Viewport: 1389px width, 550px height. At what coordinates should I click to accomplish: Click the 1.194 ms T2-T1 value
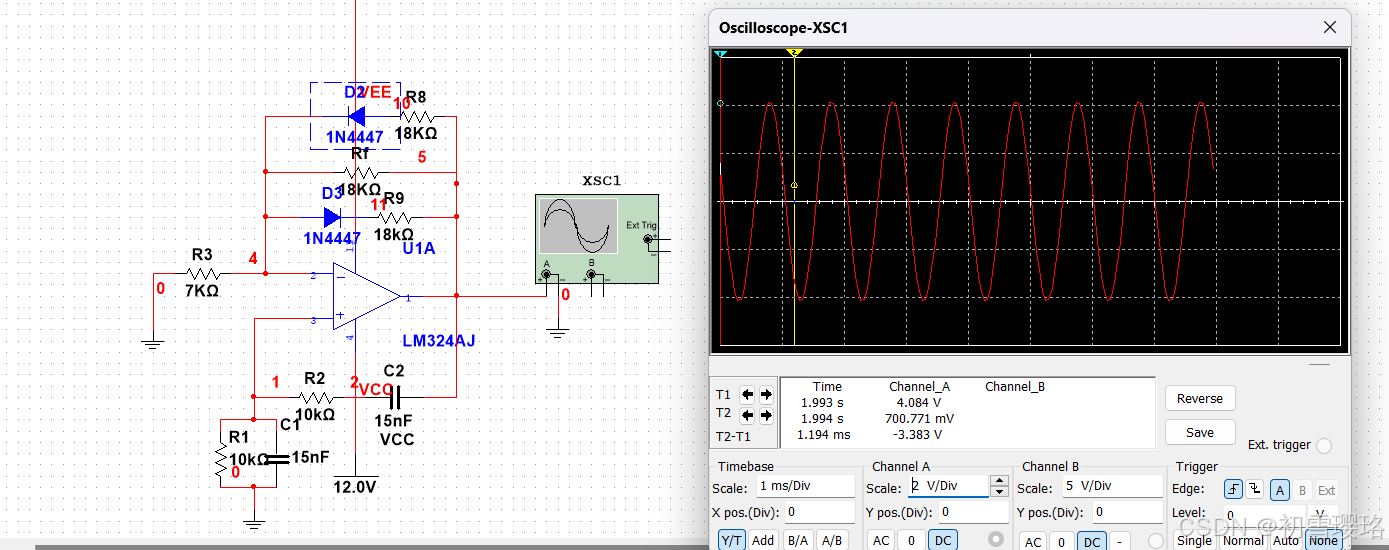tap(824, 434)
